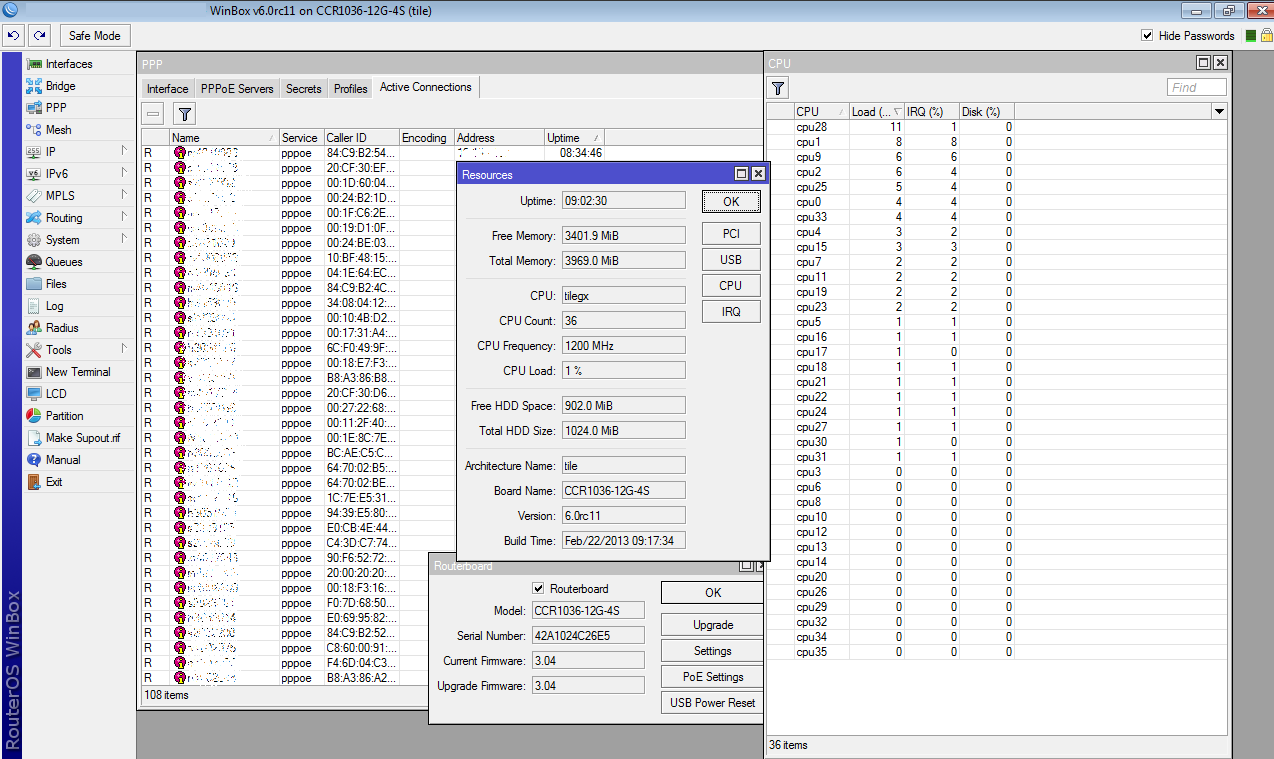Select the cpu28 row in CPU list
The height and width of the screenshot is (759, 1274).
[x=997, y=127]
